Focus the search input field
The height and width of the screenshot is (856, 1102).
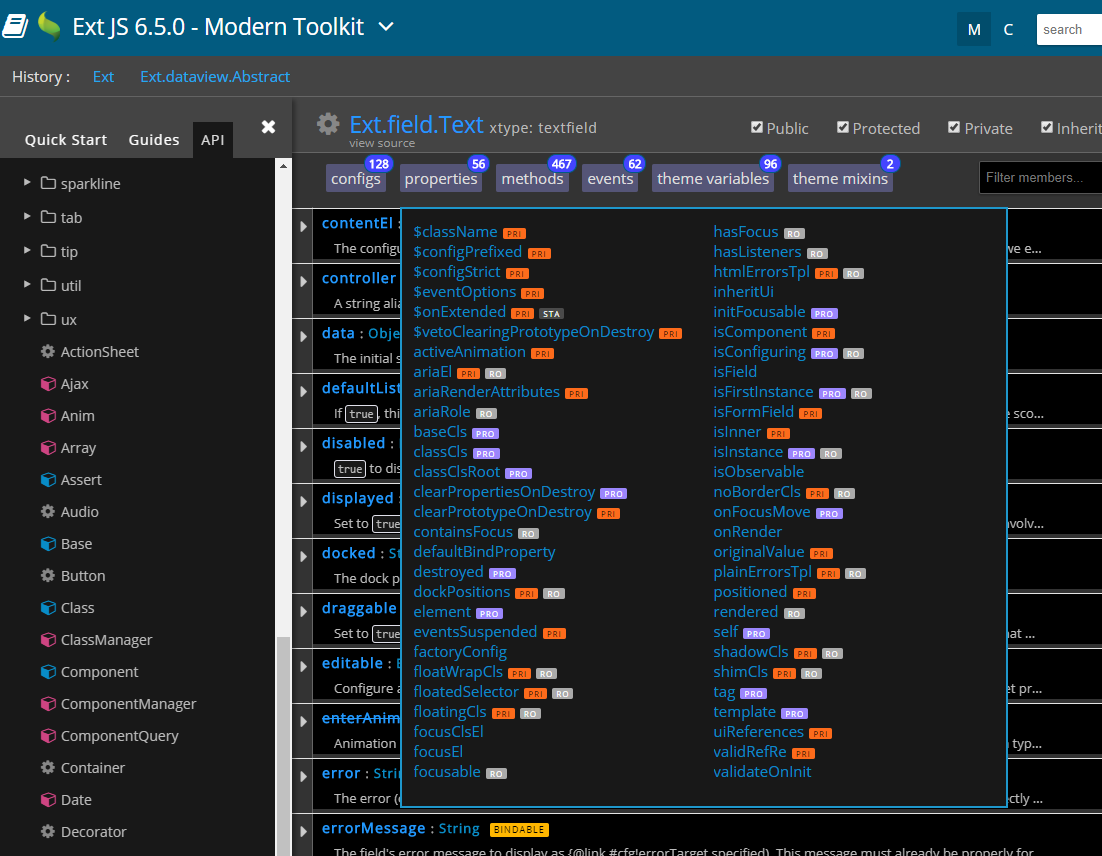1069,30
